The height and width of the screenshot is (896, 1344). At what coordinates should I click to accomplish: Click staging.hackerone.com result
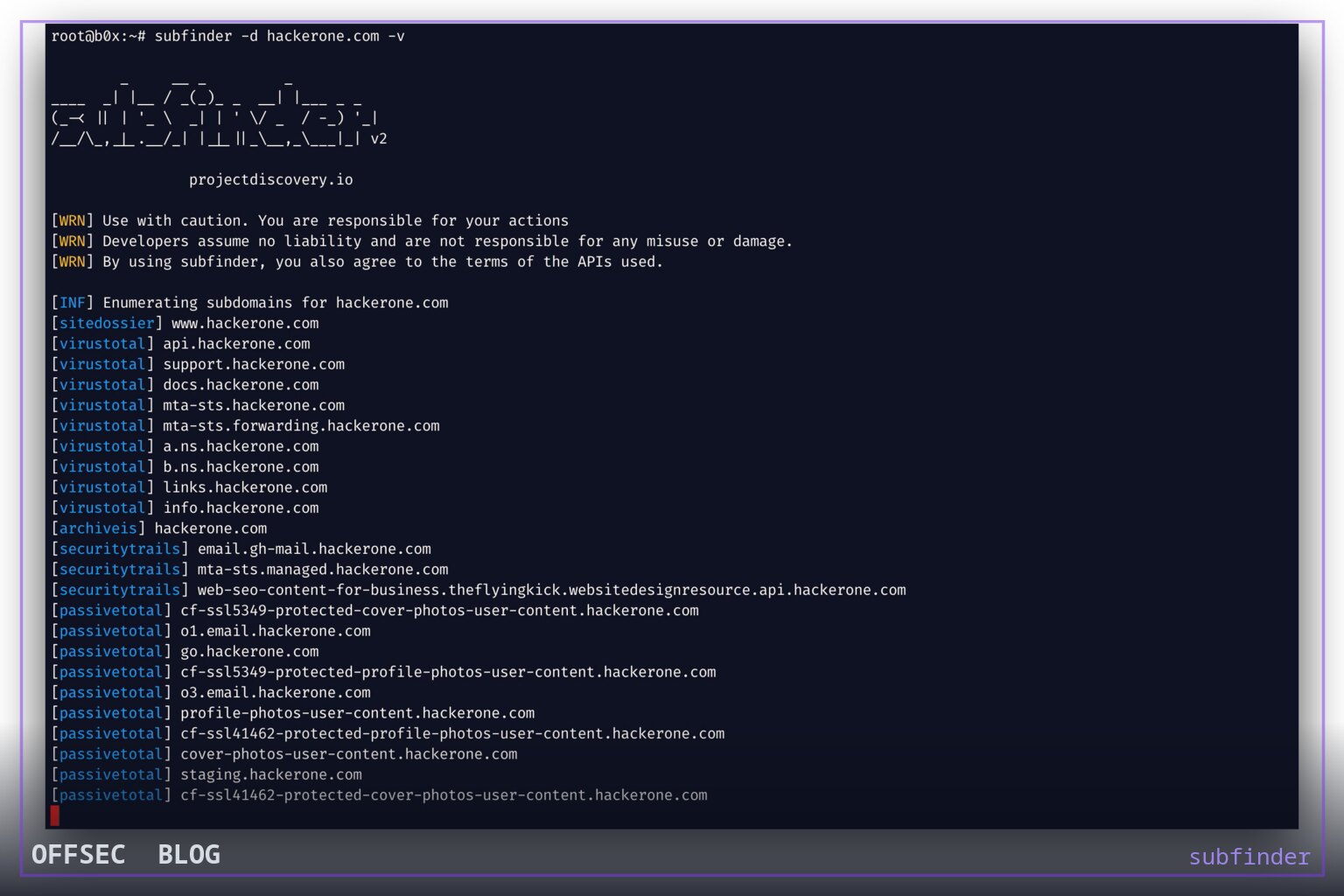(271, 775)
